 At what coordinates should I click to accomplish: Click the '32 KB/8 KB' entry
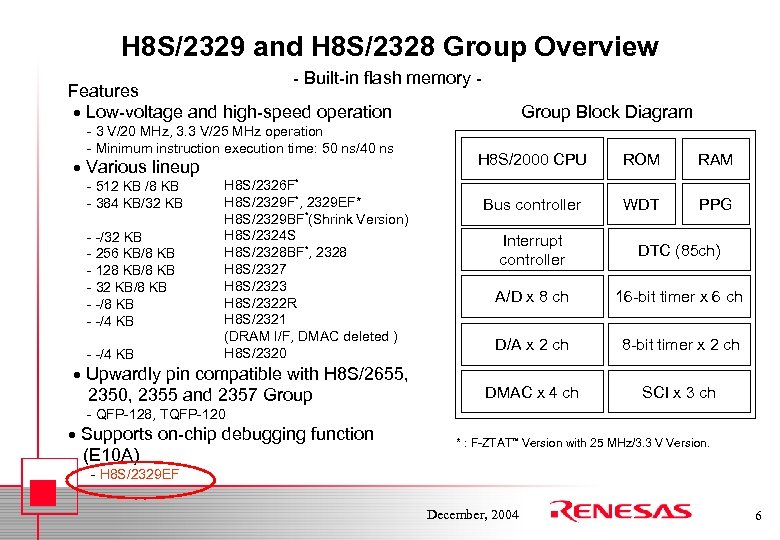(x=131, y=287)
